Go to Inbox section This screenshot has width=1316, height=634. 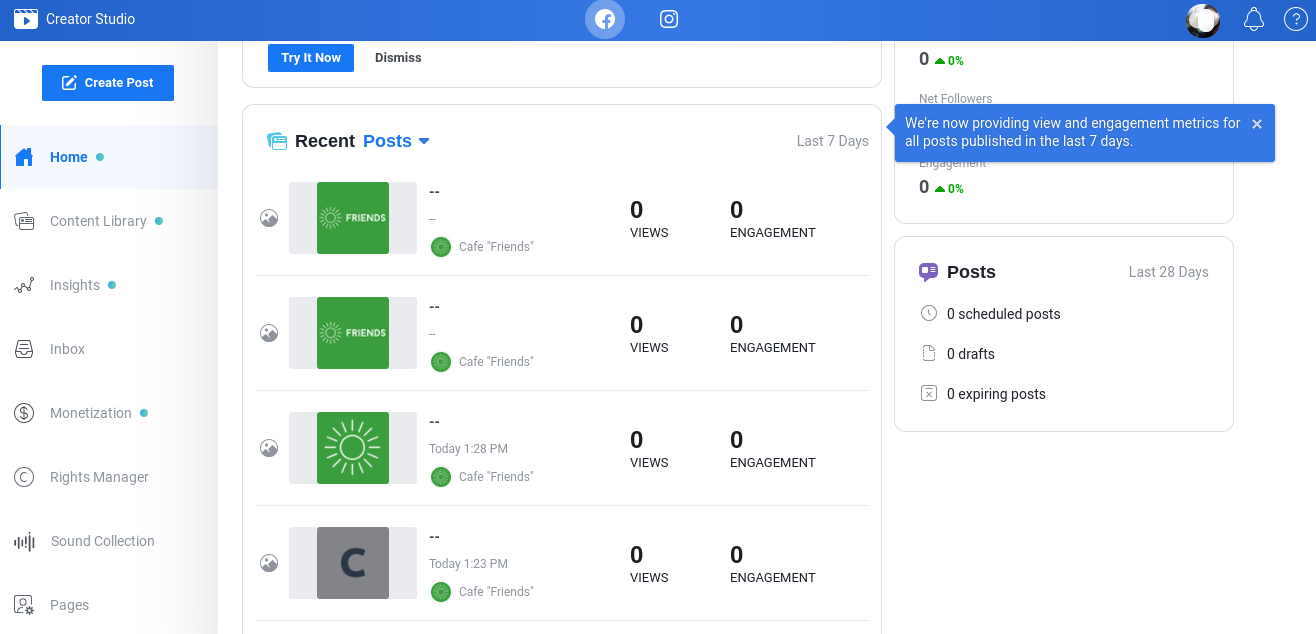coord(67,349)
